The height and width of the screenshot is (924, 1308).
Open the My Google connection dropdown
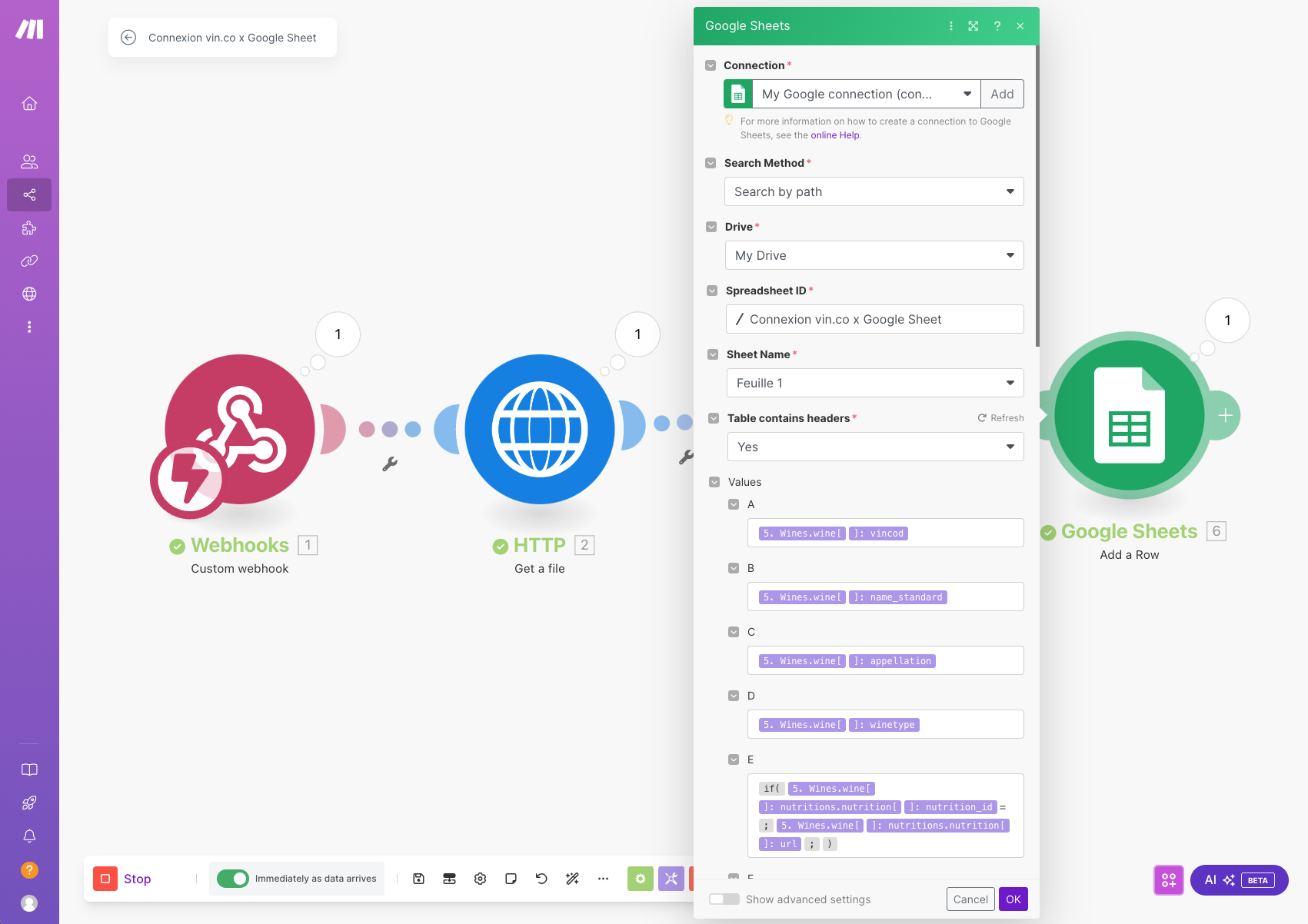point(866,94)
